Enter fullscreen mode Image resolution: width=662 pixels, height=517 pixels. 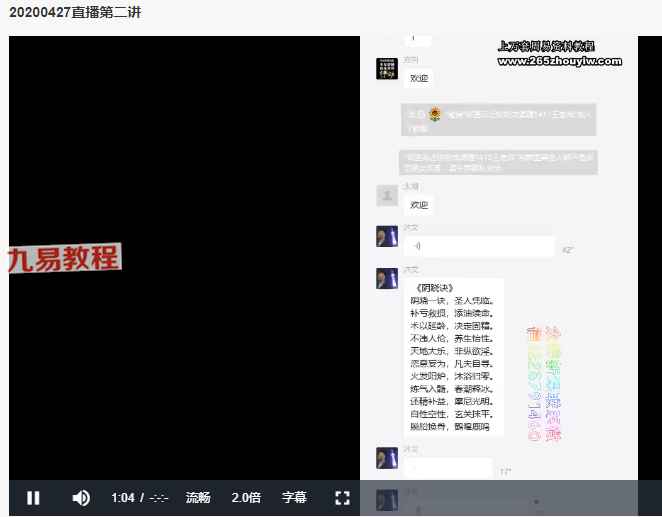click(342, 498)
